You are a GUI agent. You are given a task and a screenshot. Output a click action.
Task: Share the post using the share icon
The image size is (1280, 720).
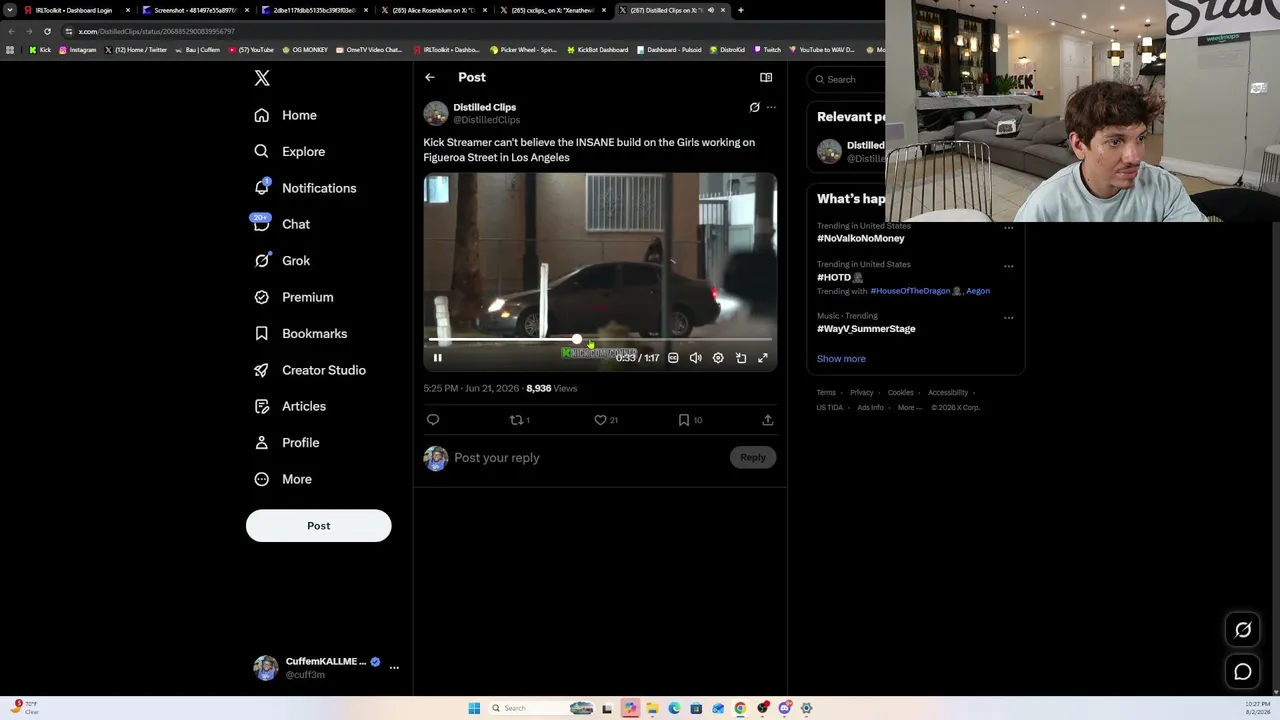tap(768, 420)
